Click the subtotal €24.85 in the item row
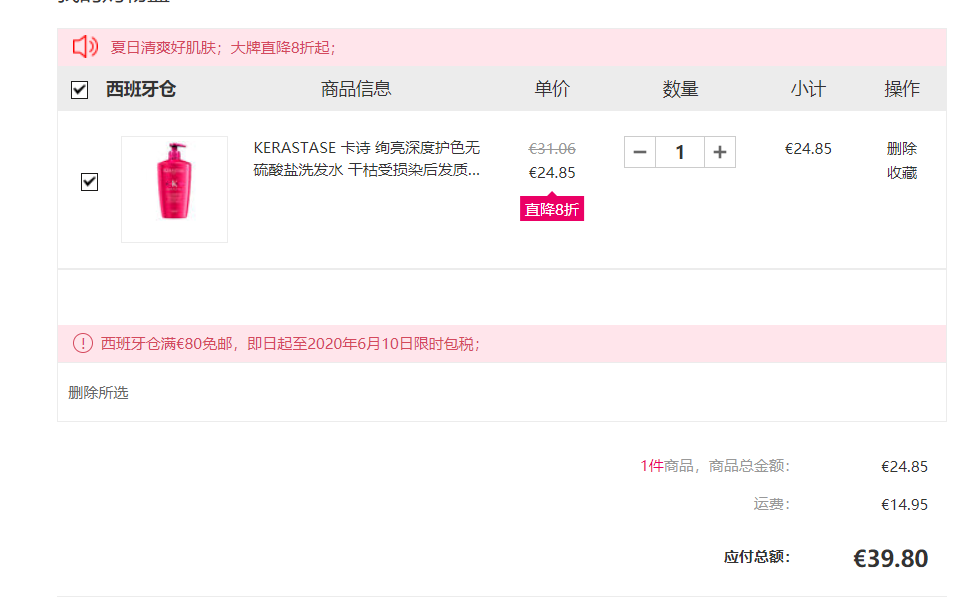This screenshot has width=962, height=600. point(808,148)
